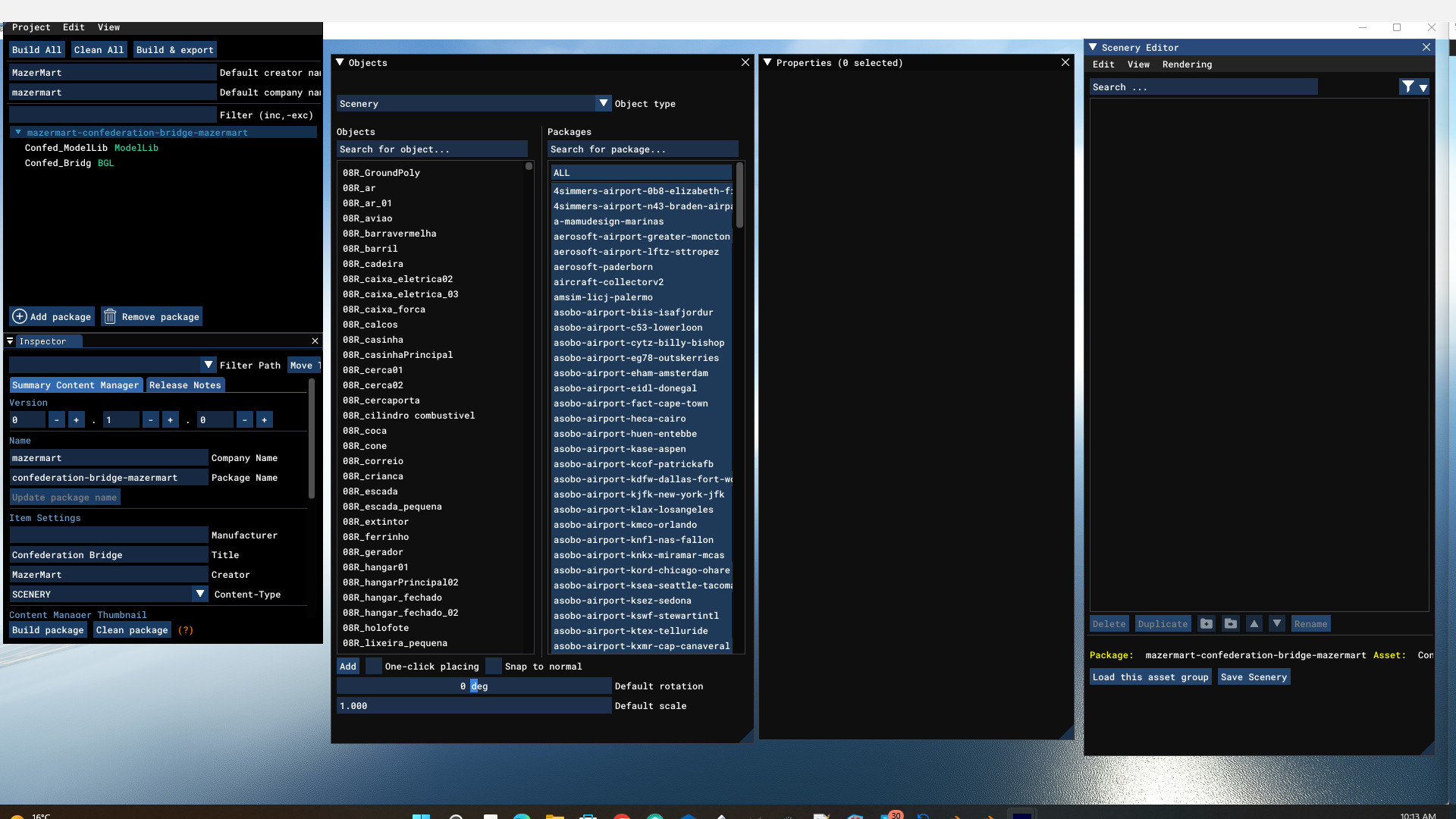Enable One-click placing checkbox
The width and height of the screenshot is (1456, 819).
(373, 667)
